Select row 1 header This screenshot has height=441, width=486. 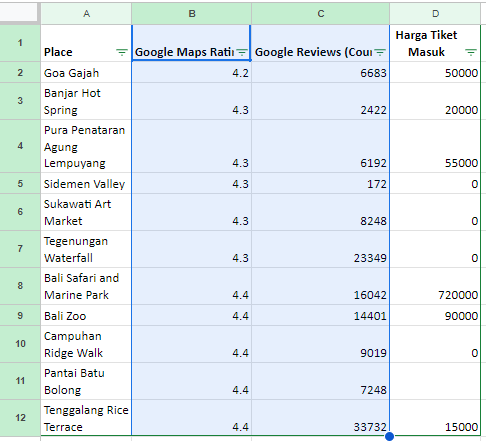pos(20,43)
